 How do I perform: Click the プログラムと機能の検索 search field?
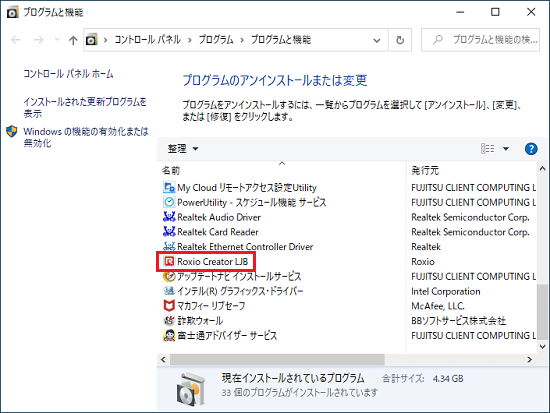[481, 40]
